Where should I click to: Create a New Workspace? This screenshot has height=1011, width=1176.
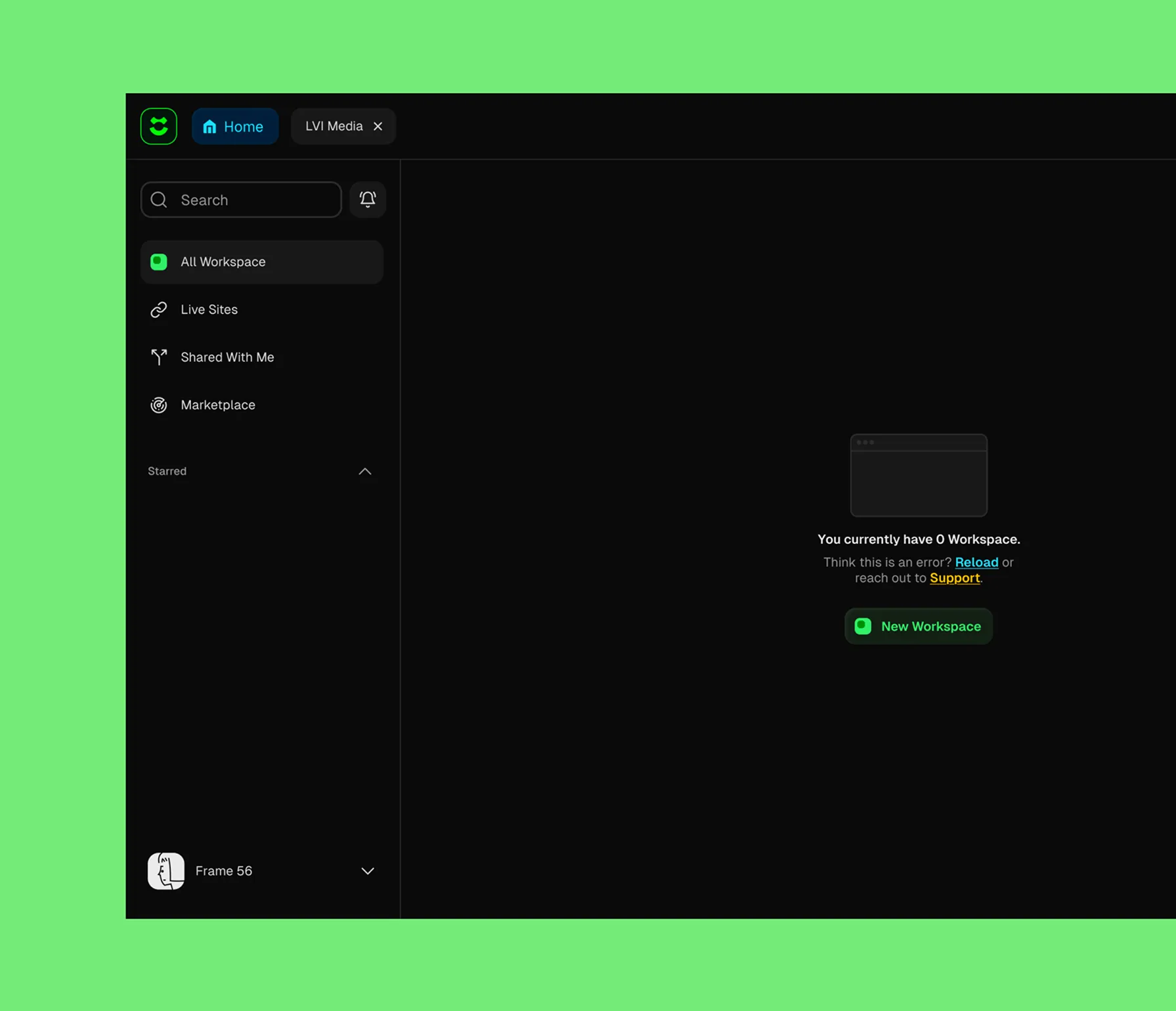[918, 626]
